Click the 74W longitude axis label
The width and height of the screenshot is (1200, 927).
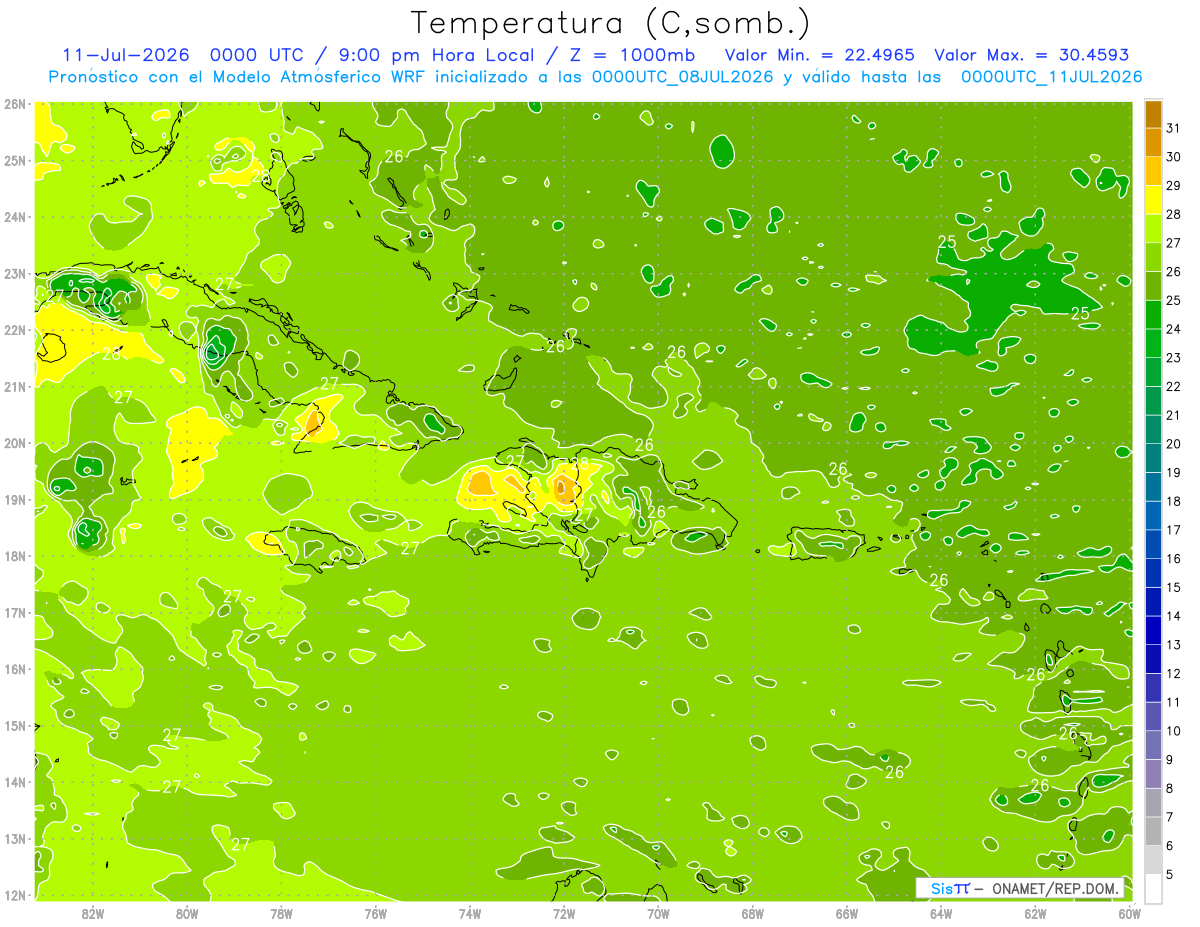click(x=470, y=913)
